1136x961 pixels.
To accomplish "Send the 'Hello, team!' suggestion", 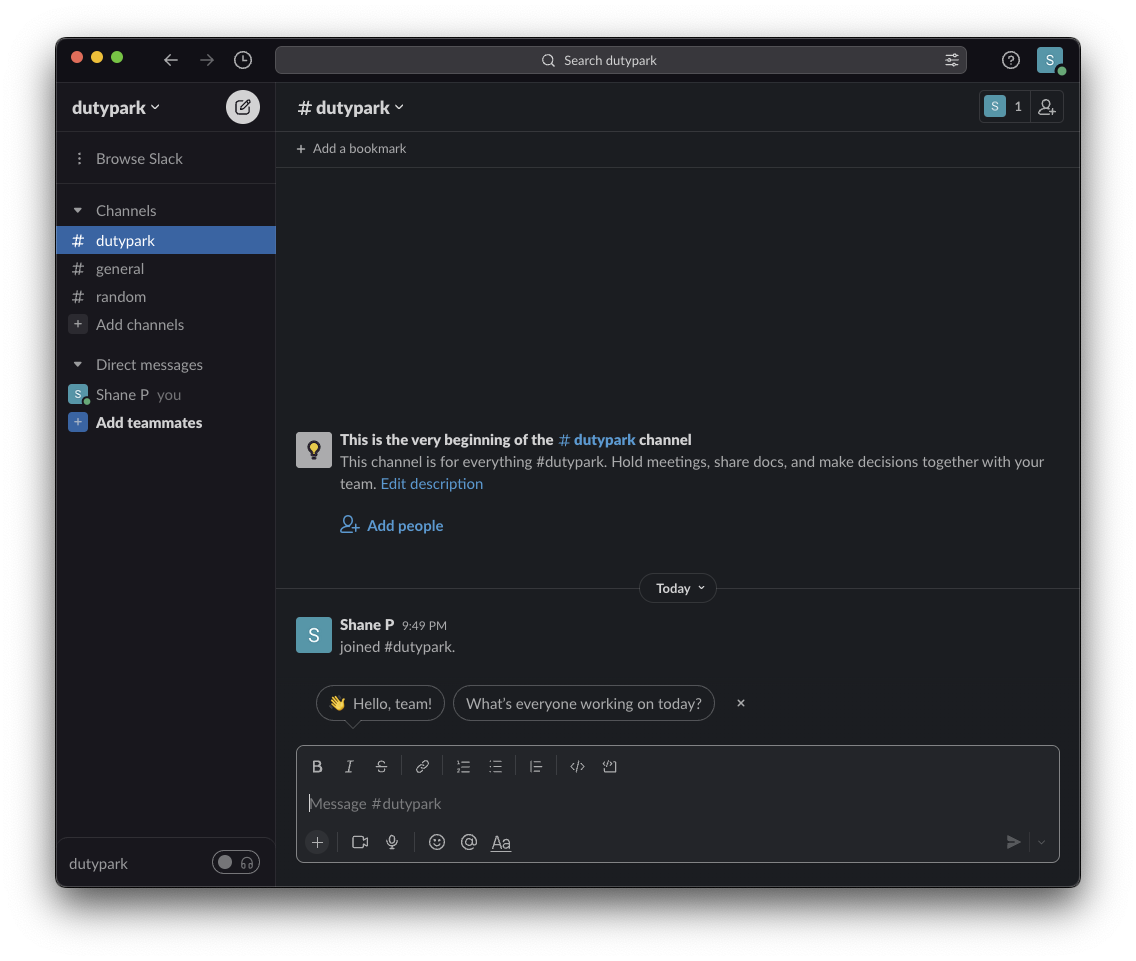I will click(x=380, y=704).
